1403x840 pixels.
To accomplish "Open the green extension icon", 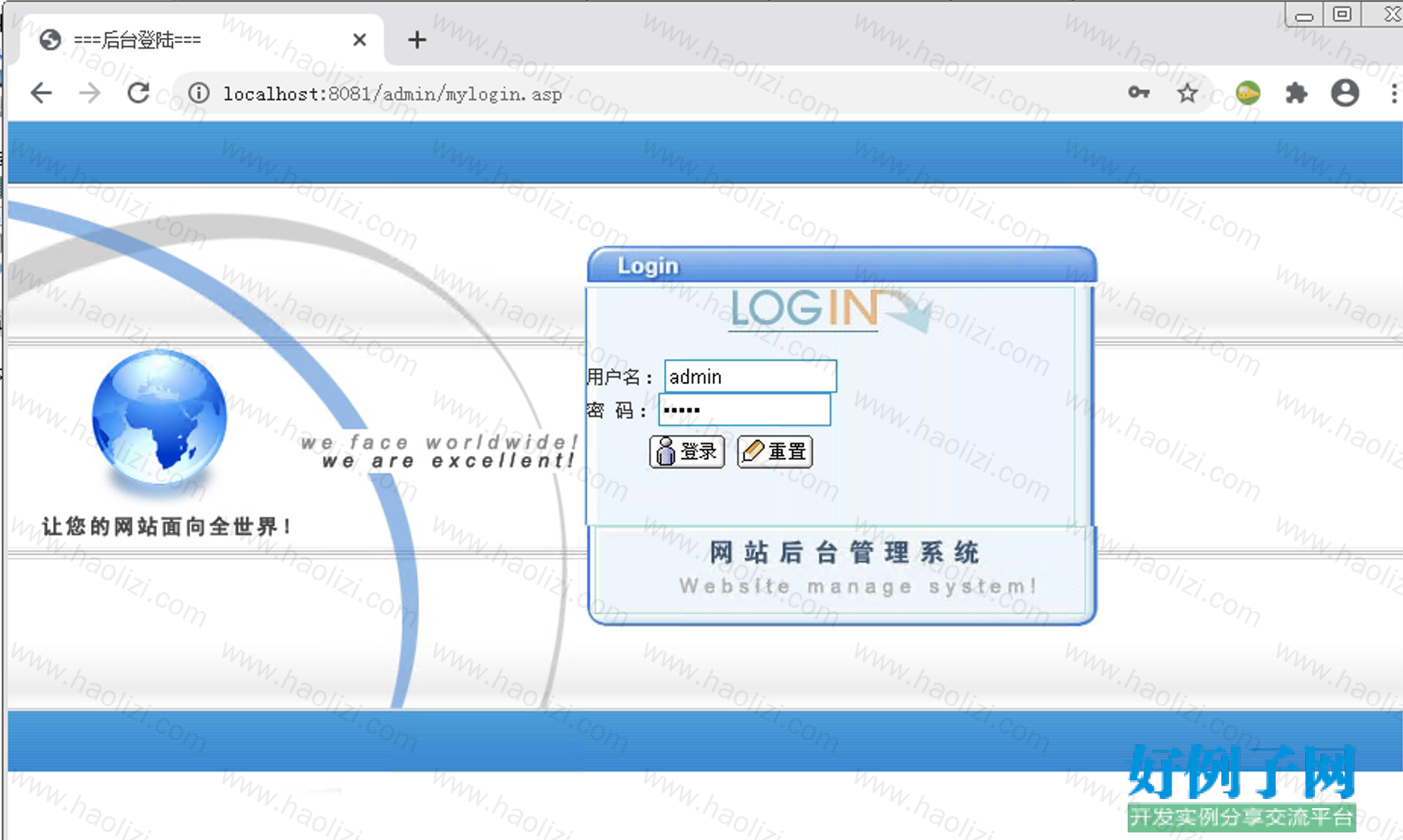I will click(x=1248, y=93).
